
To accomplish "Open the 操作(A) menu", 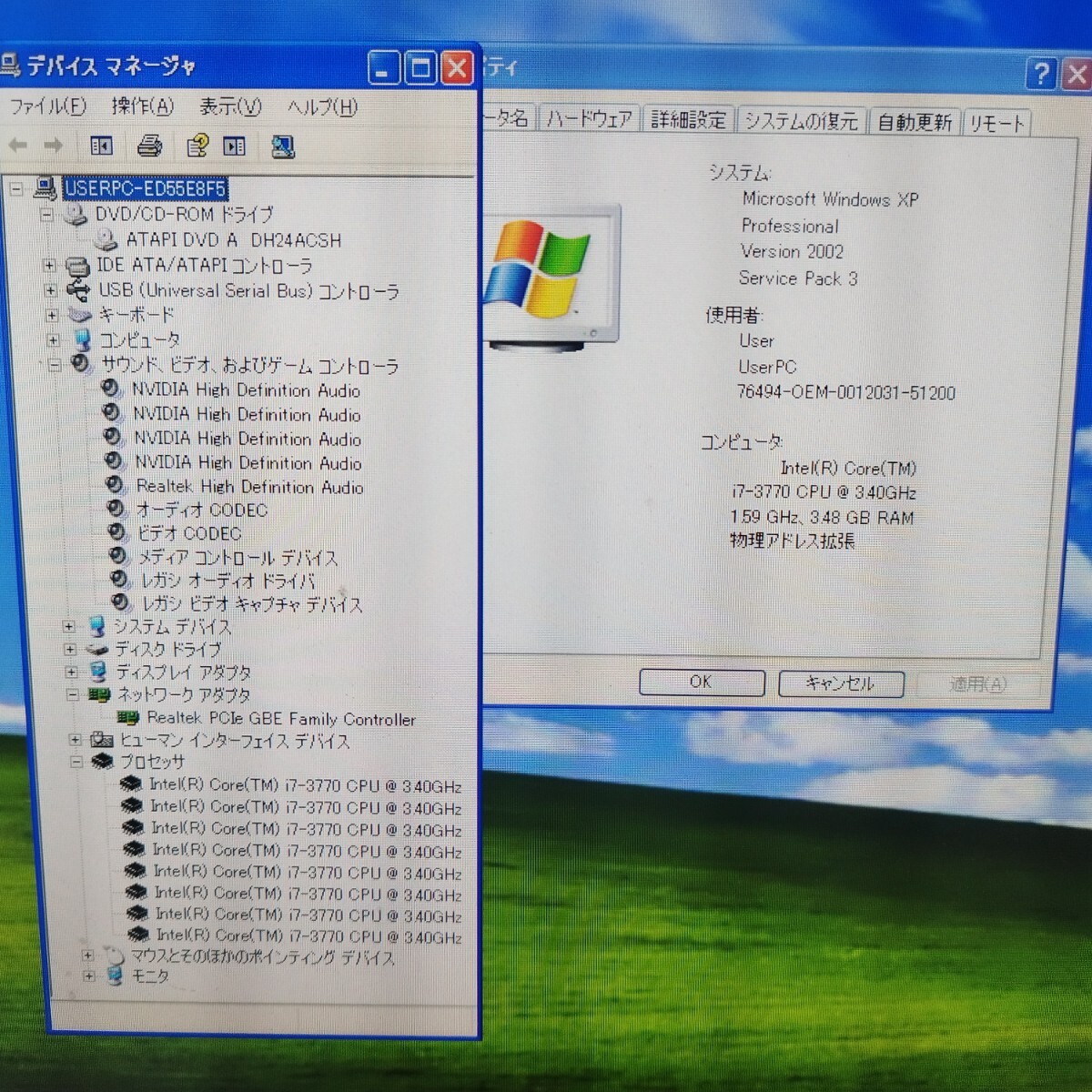I will click(x=142, y=106).
